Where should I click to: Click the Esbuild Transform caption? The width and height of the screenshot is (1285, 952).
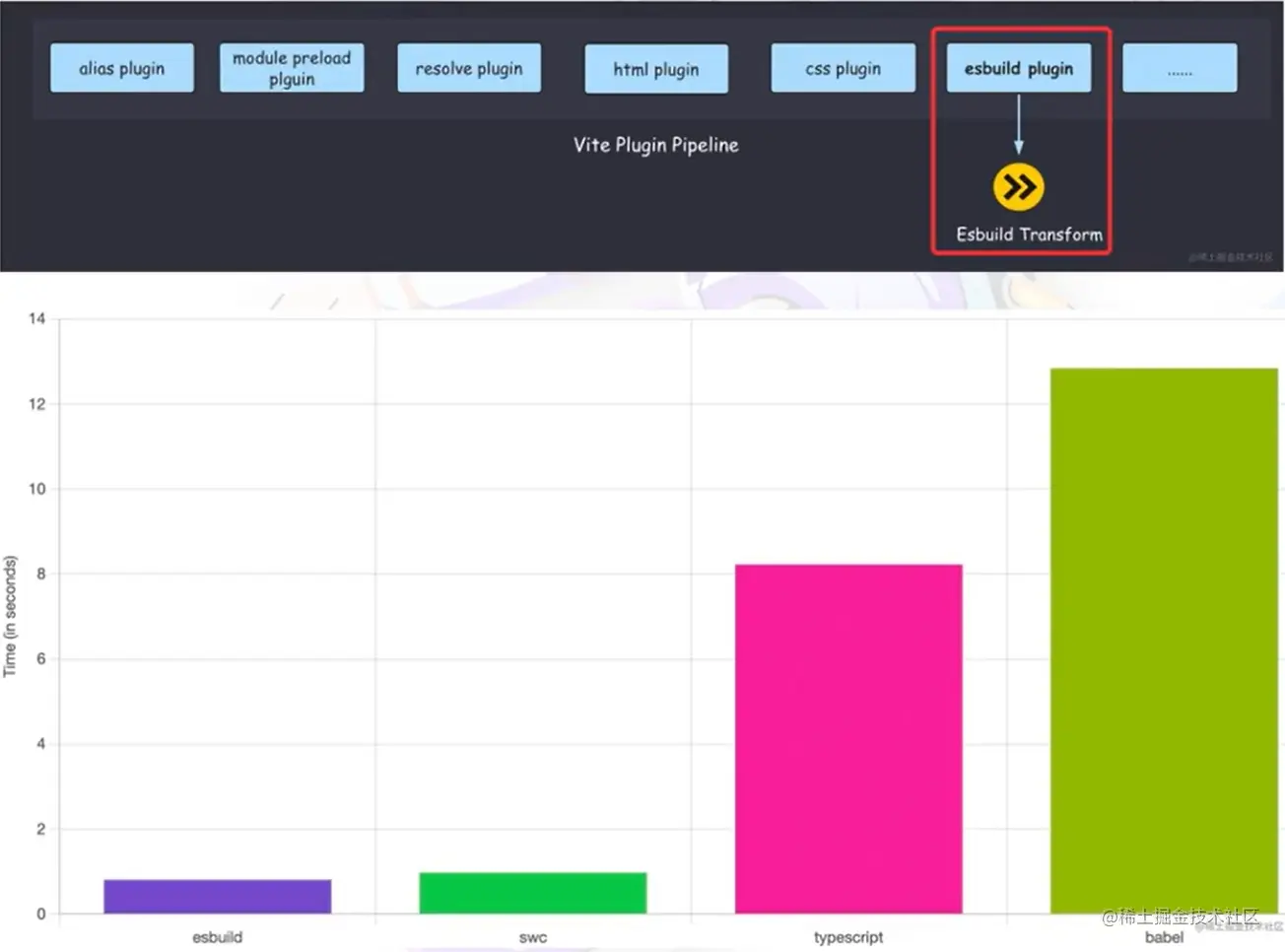(1029, 235)
